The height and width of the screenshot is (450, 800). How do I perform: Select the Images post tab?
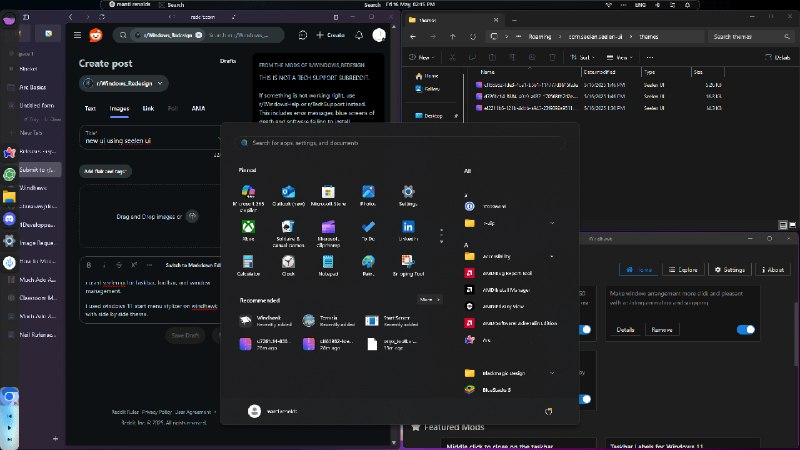tap(119, 108)
